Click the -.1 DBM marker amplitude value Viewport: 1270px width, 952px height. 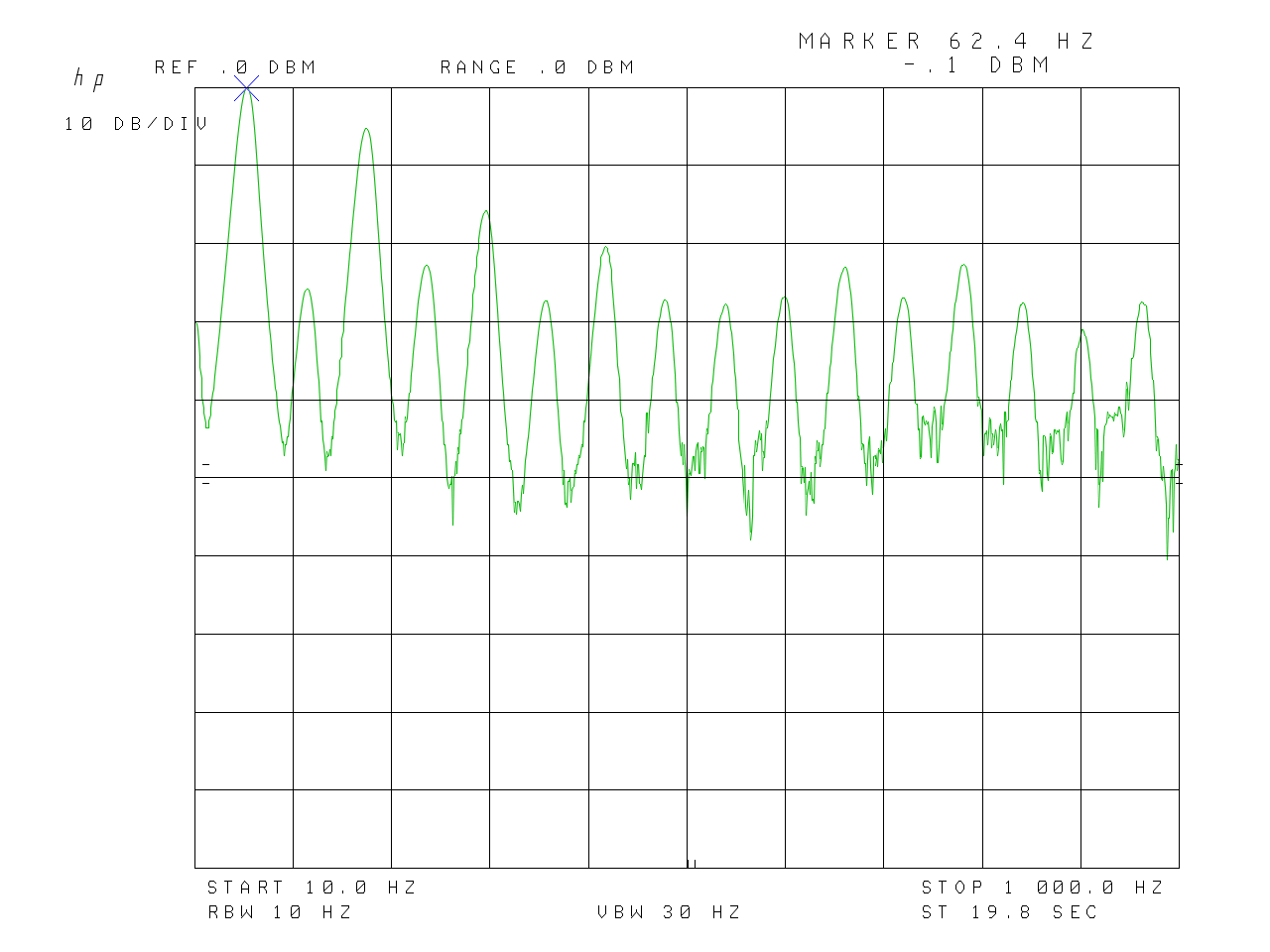tap(976, 65)
